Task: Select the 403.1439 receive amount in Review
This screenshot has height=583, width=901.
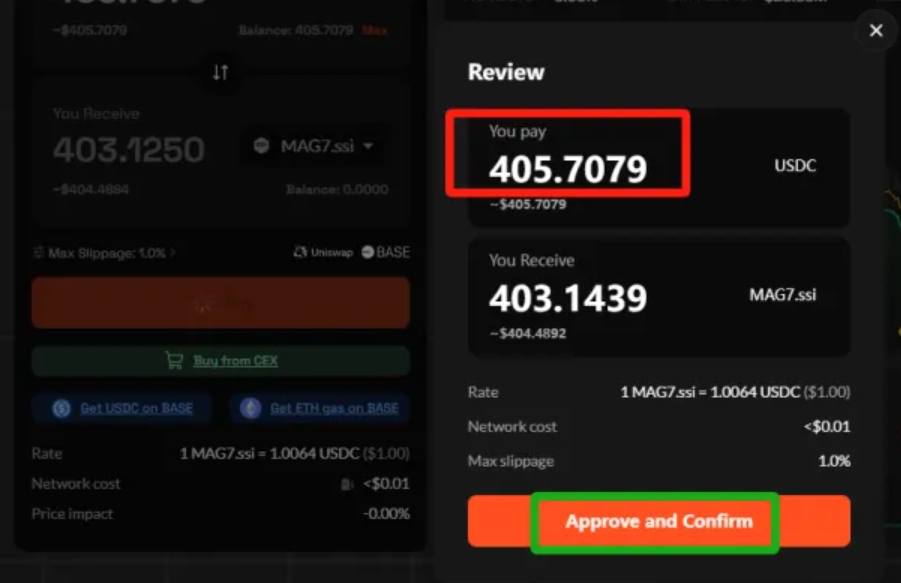Action: [568, 298]
